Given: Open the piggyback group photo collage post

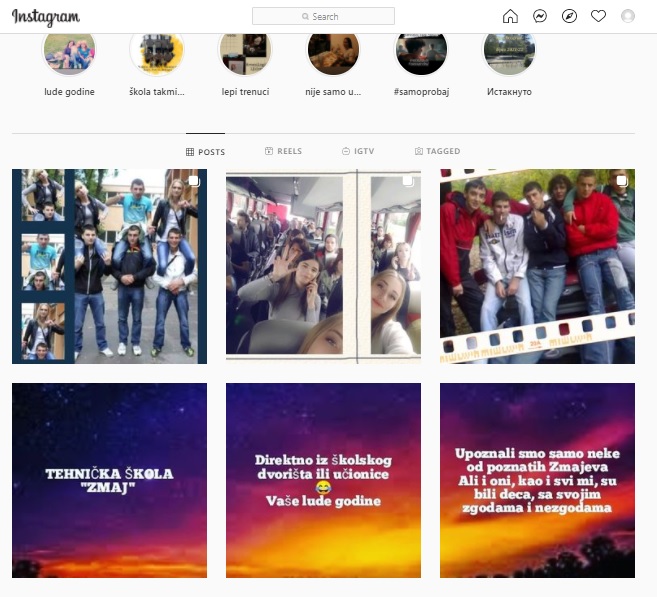Looking at the screenshot, I should coord(109,266).
